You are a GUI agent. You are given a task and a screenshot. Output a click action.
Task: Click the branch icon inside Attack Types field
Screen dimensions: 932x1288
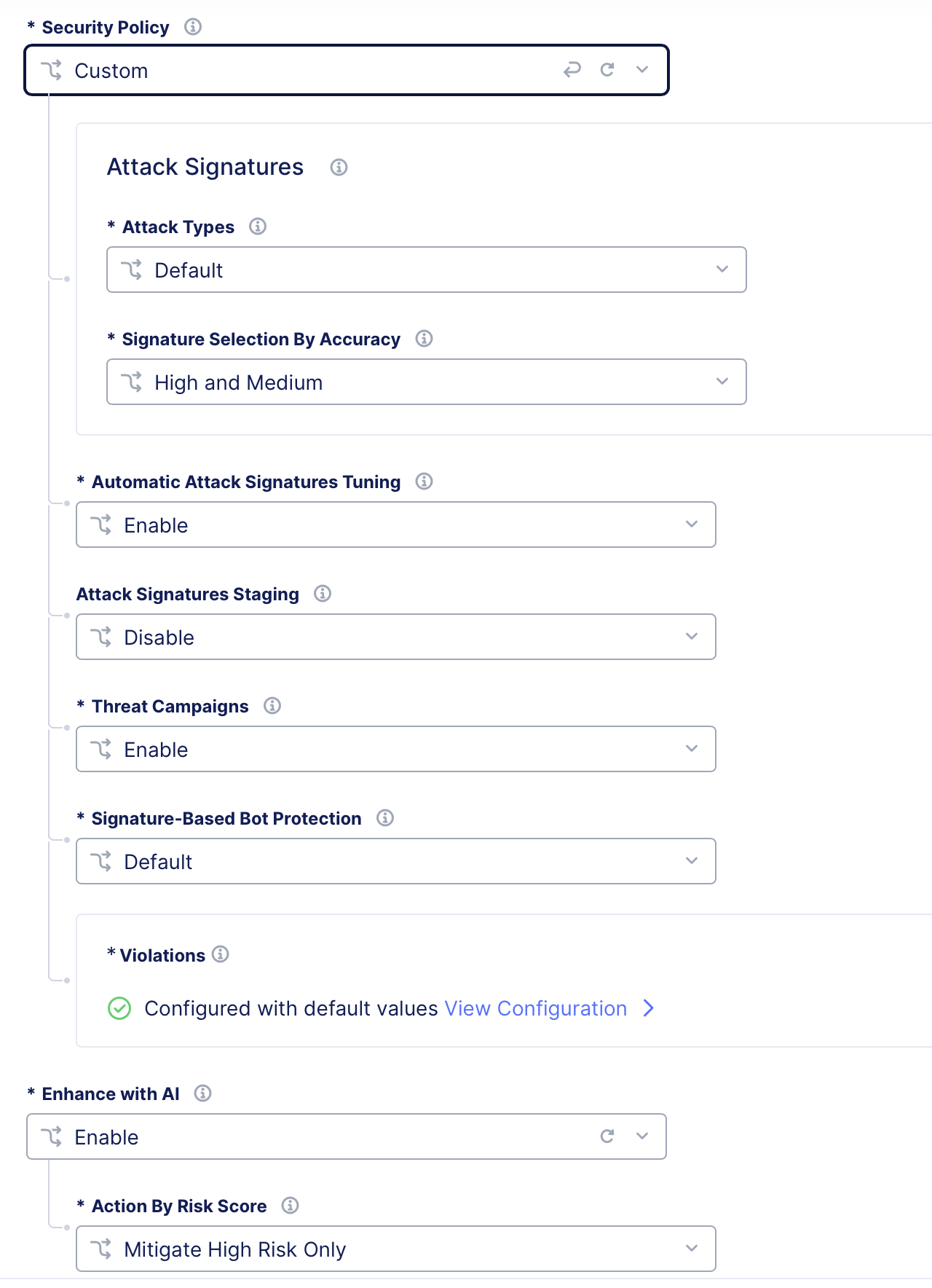point(133,270)
